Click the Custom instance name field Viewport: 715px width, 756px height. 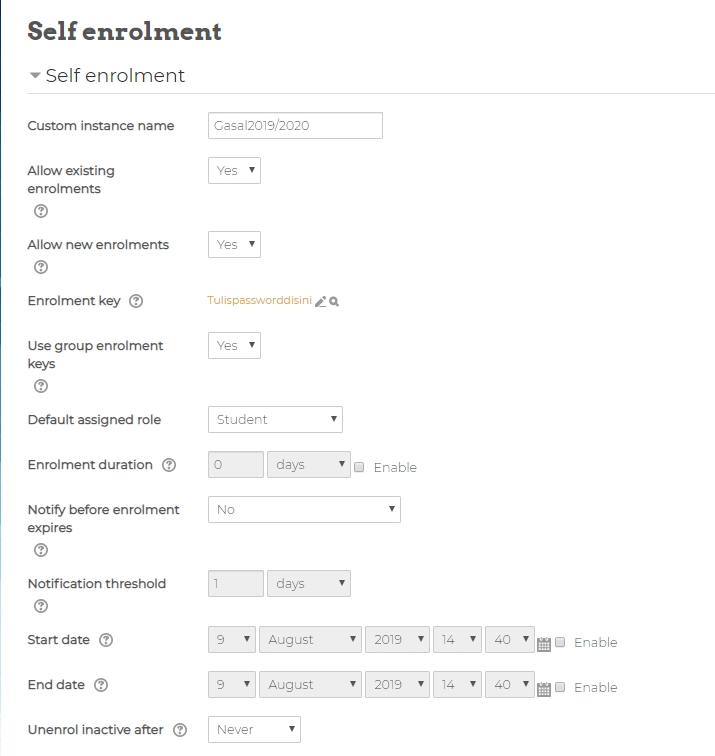[x=295, y=126]
